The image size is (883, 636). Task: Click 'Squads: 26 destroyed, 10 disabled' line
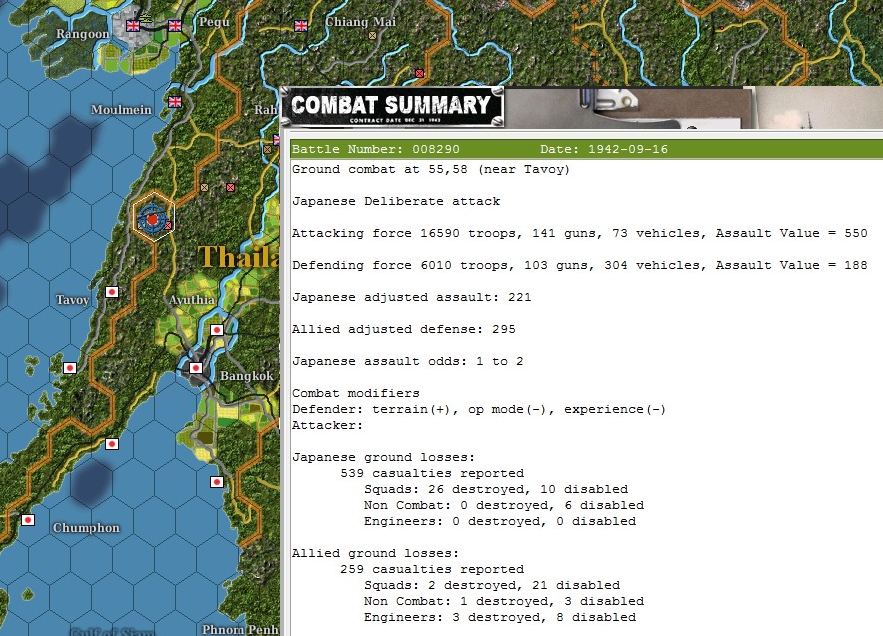click(496, 490)
